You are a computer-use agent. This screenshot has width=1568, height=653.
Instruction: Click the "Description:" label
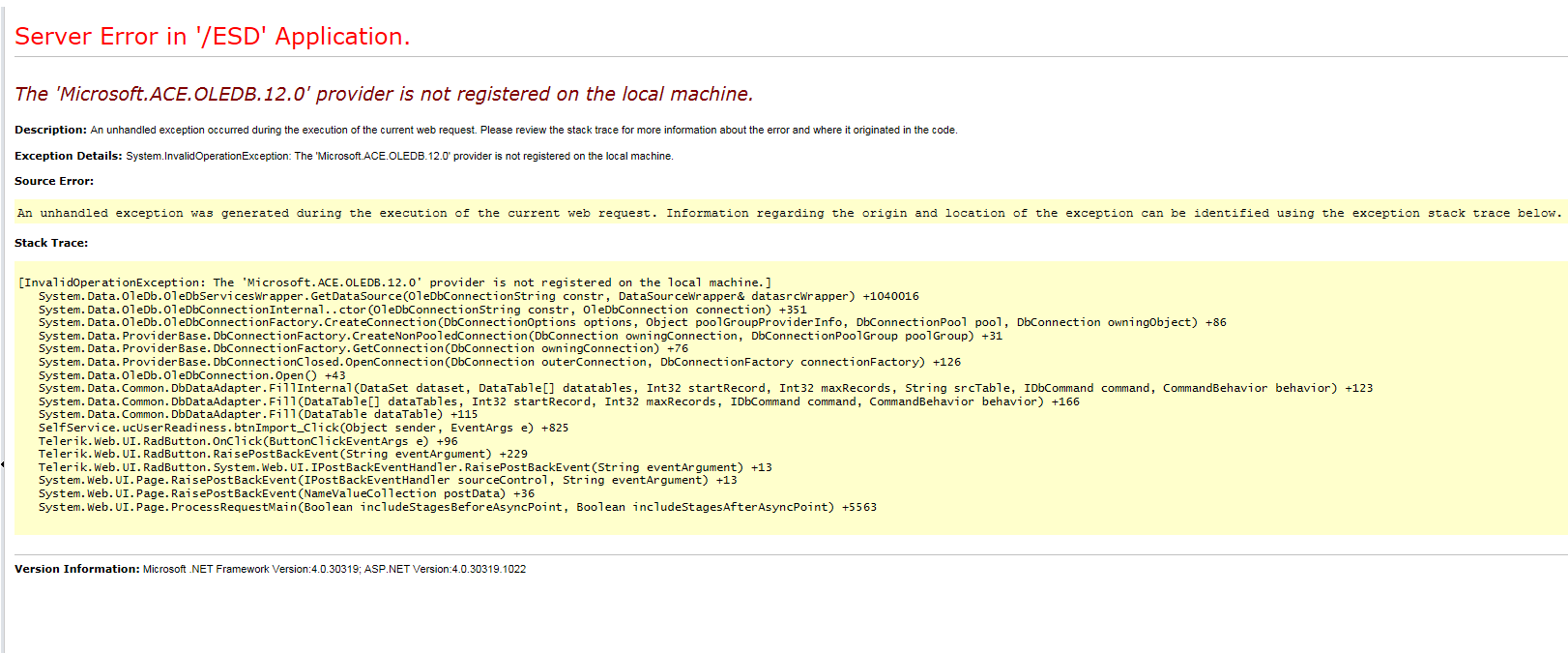[x=50, y=130]
